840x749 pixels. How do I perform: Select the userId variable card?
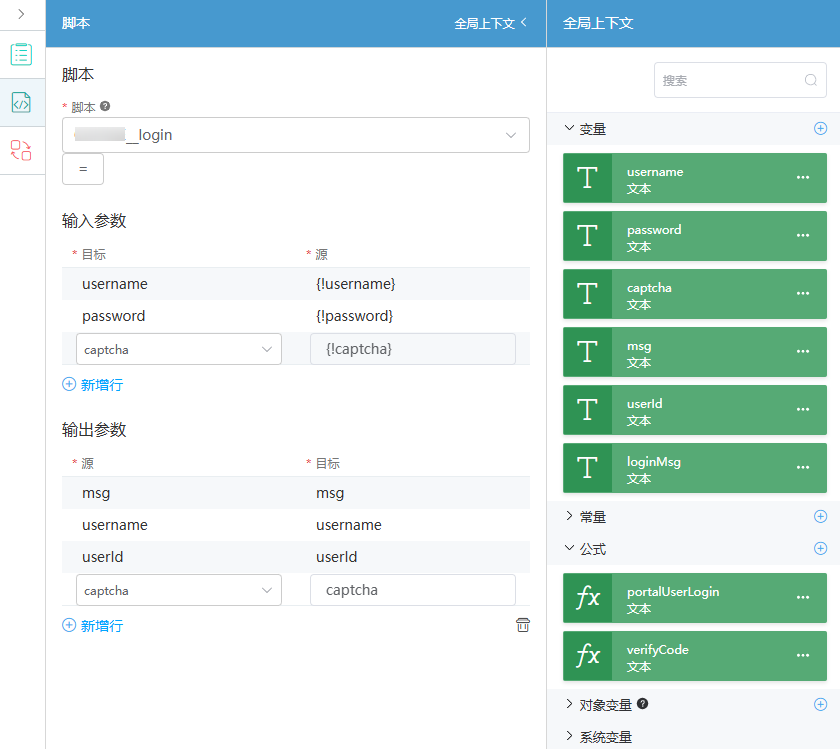tap(695, 410)
